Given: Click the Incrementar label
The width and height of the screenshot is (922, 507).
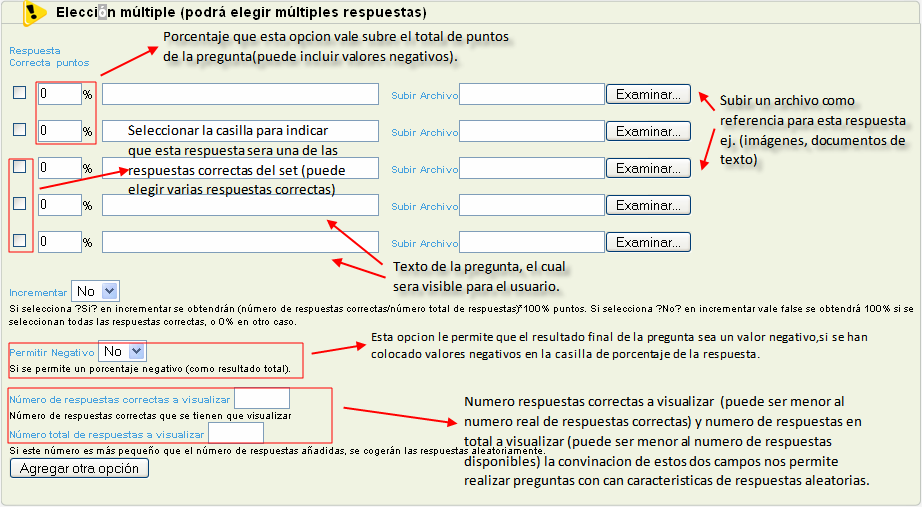Looking at the screenshot, I should point(38,292).
